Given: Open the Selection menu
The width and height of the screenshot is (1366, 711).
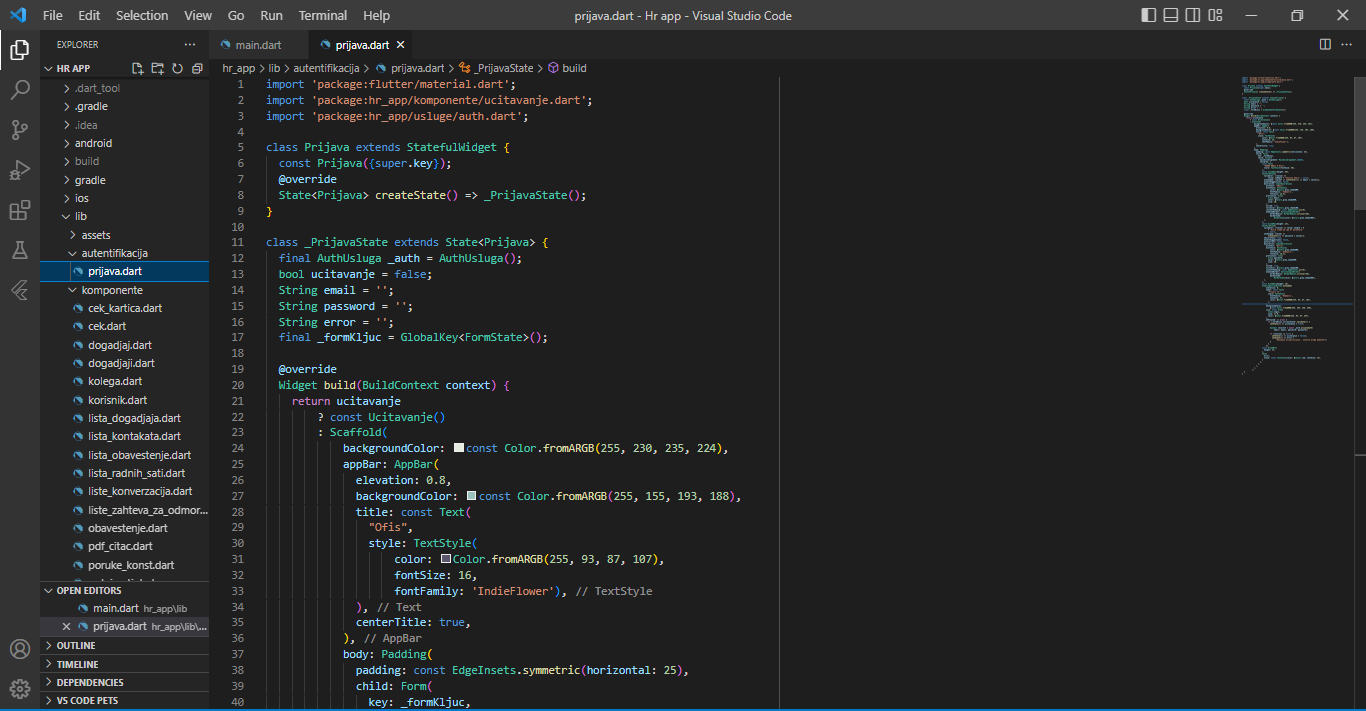Looking at the screenshot, I should pyautogui.click(x=142, y=15).
